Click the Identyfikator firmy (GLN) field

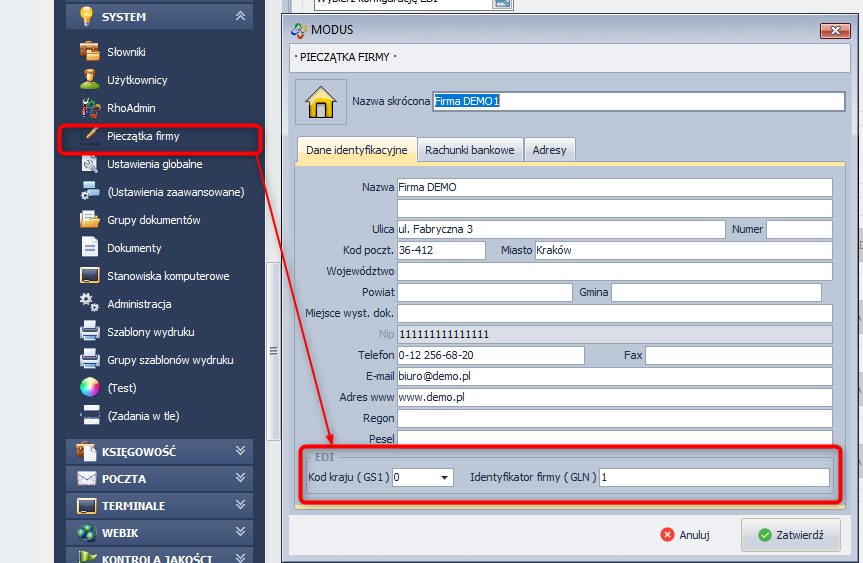coord(714,478)
